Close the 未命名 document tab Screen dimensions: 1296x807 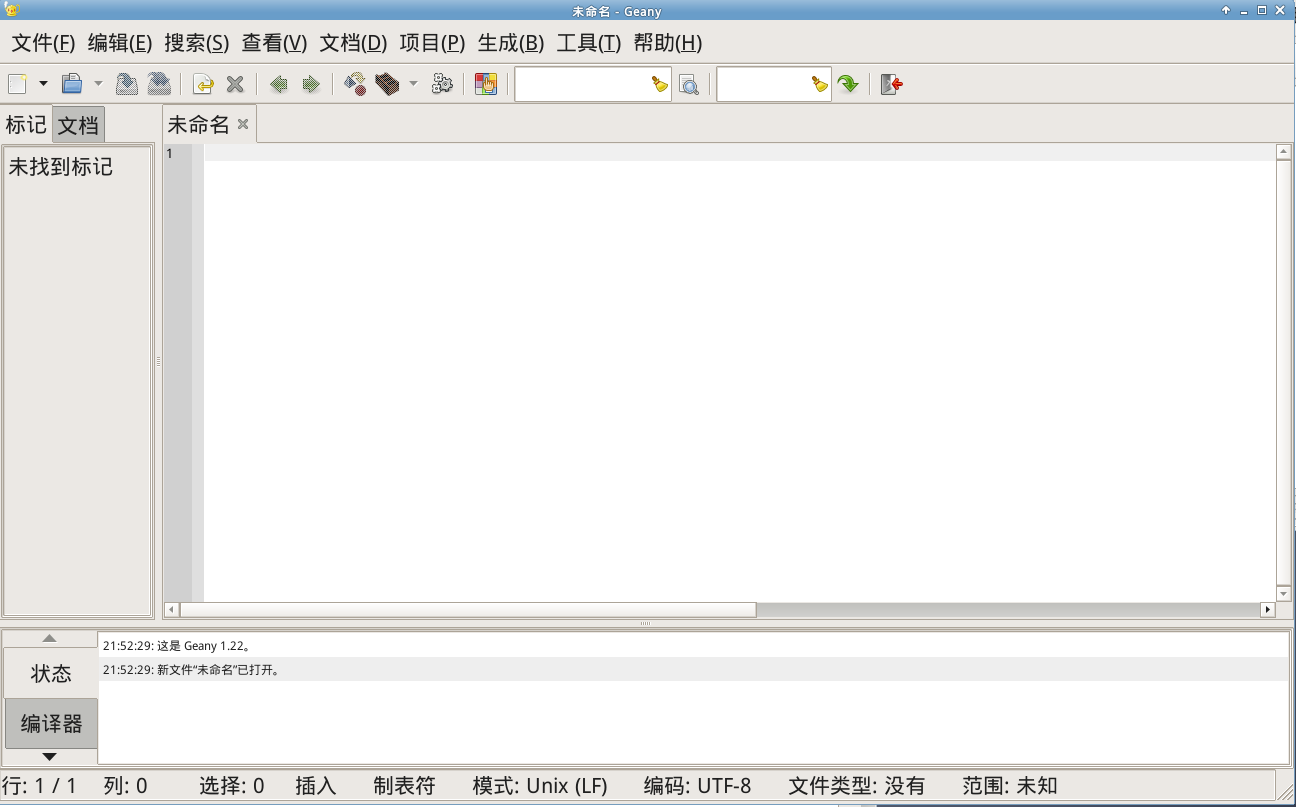point(242,125)
